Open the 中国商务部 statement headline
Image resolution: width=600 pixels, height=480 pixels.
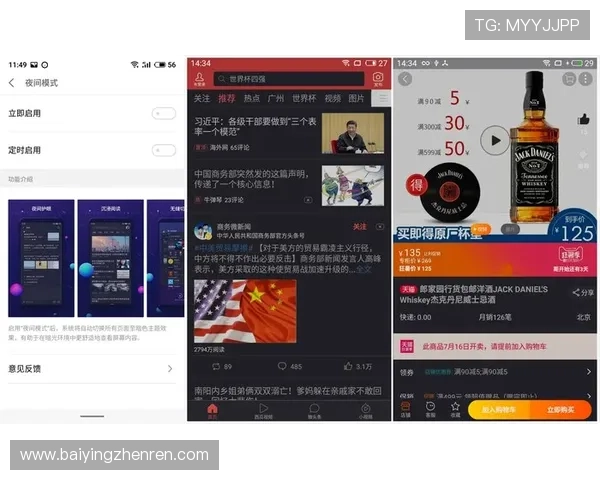click(251, 179)
